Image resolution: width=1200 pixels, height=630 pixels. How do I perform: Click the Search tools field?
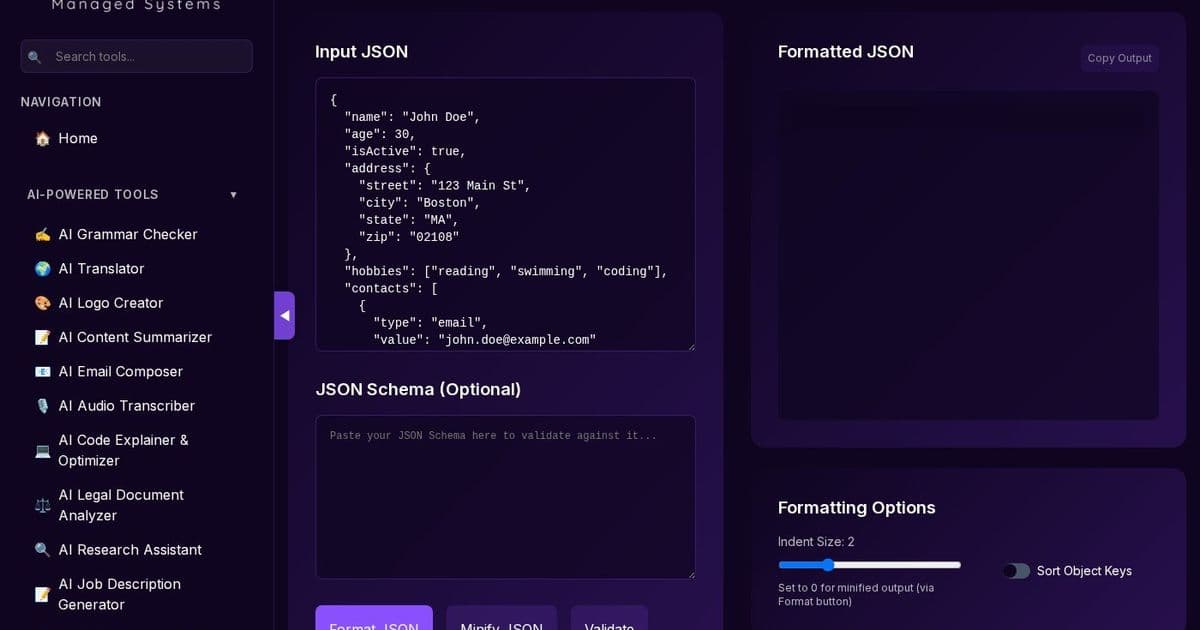(x=136, y=56)
